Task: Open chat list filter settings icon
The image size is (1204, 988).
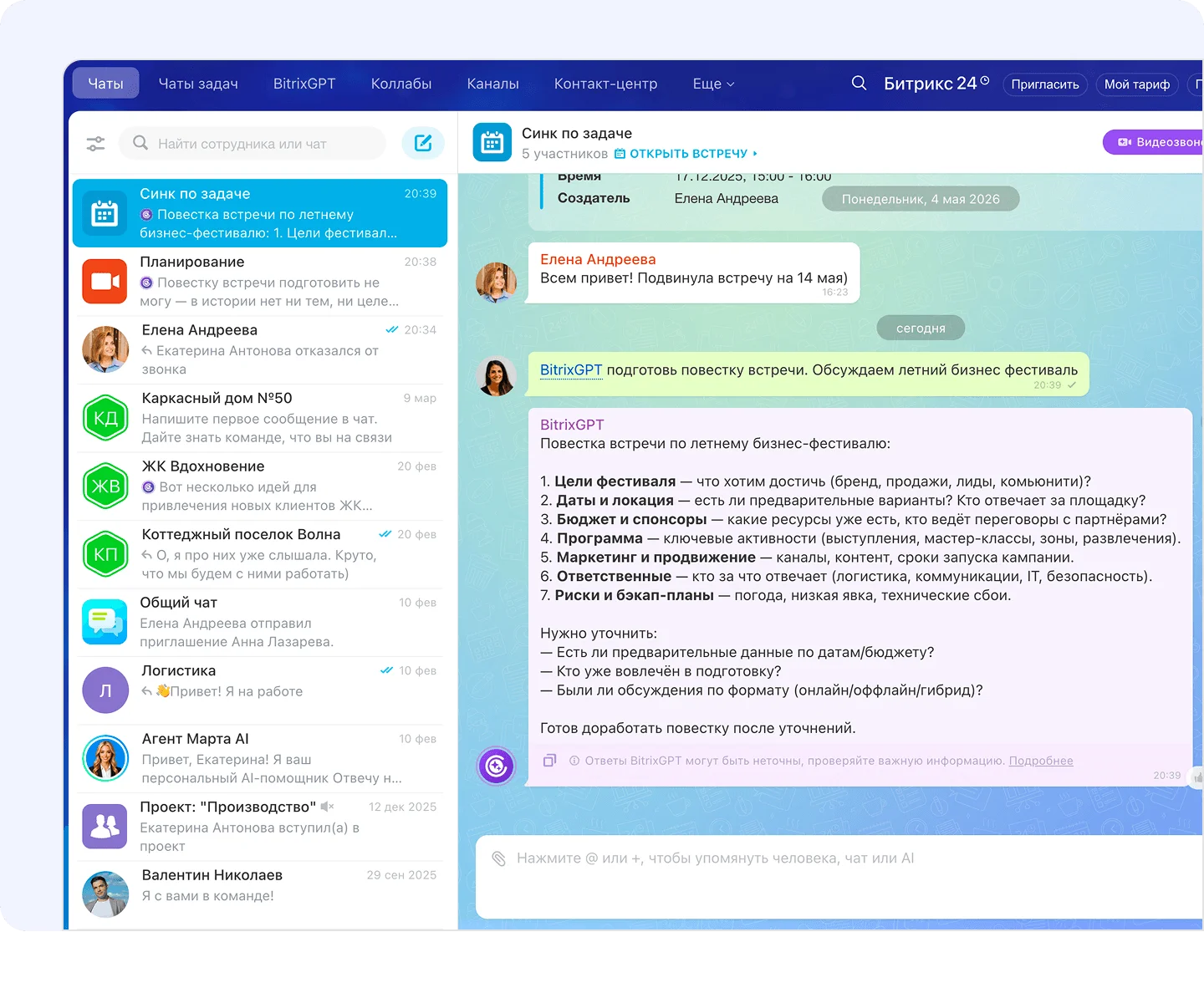Action: click(96, 144)
